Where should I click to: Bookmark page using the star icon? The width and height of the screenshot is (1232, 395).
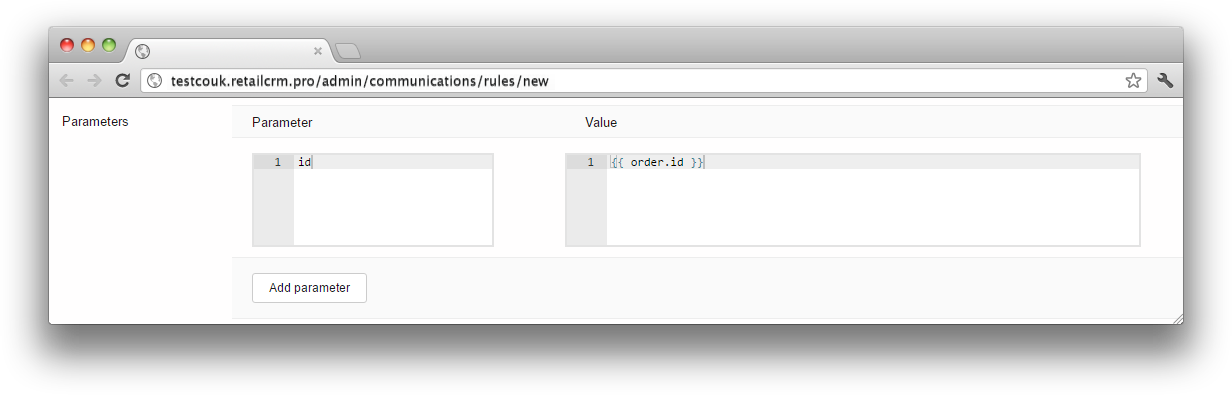pos(1133,81)
